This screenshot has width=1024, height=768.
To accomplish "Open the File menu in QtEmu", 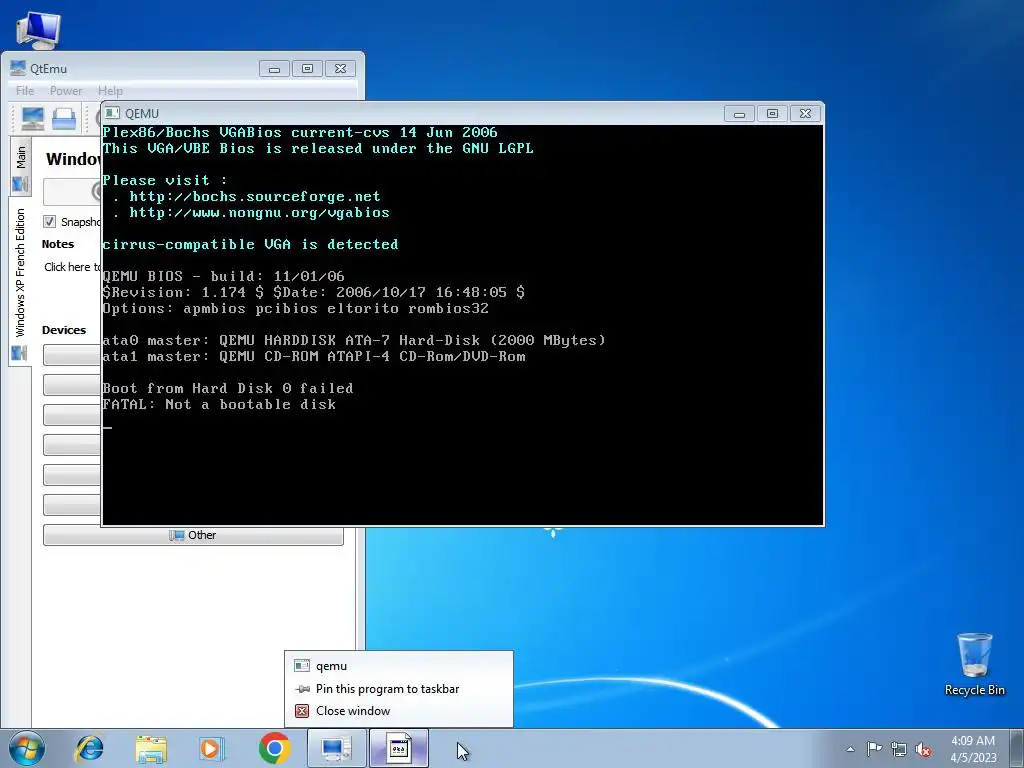I will [25, 91].
